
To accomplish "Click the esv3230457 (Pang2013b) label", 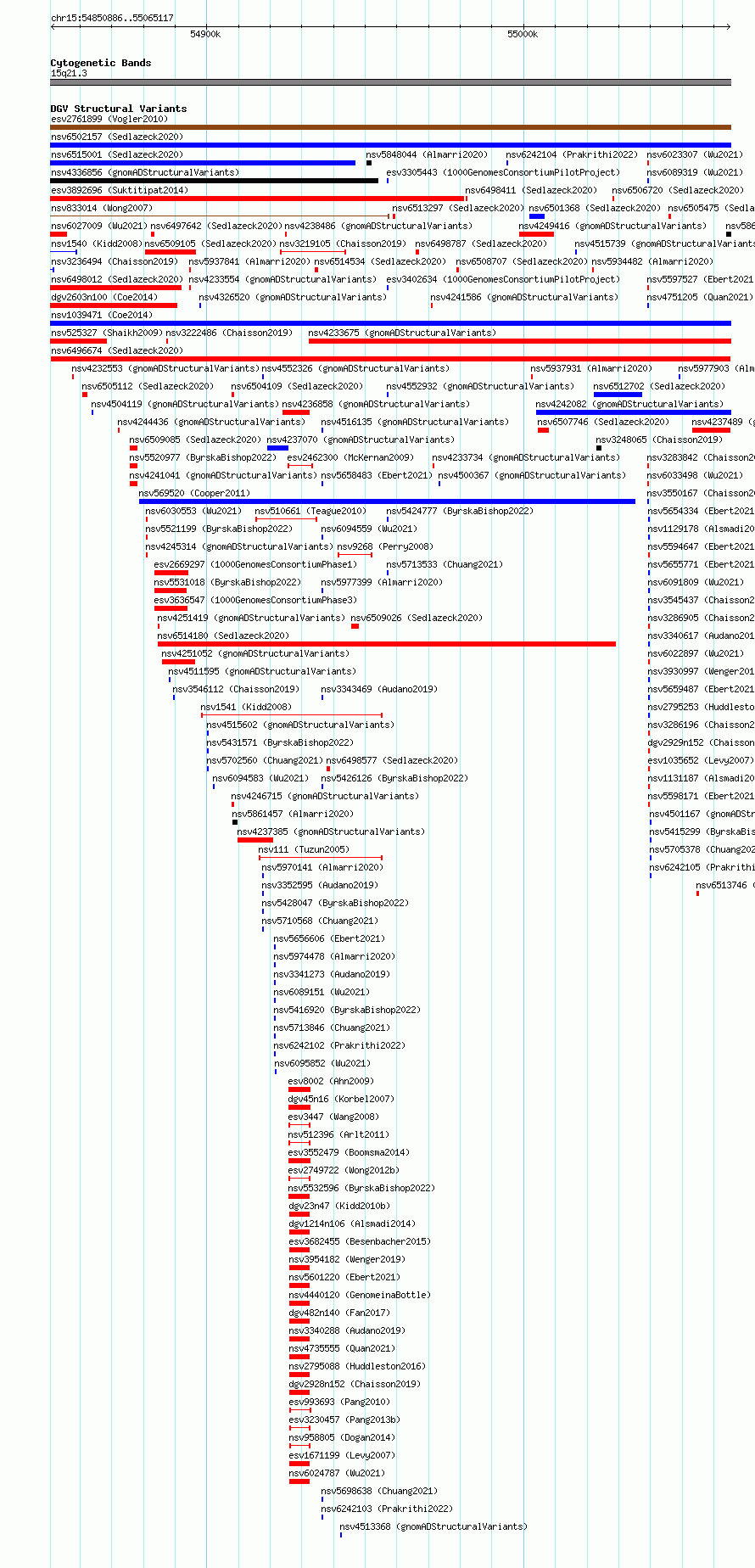I will click(x=344, y=1420).
